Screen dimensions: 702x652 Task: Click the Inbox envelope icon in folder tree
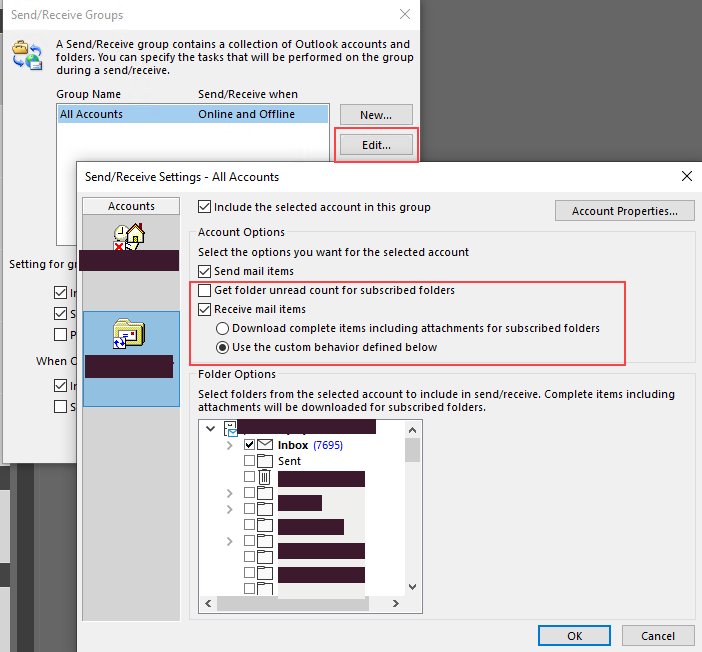point(265,445)
